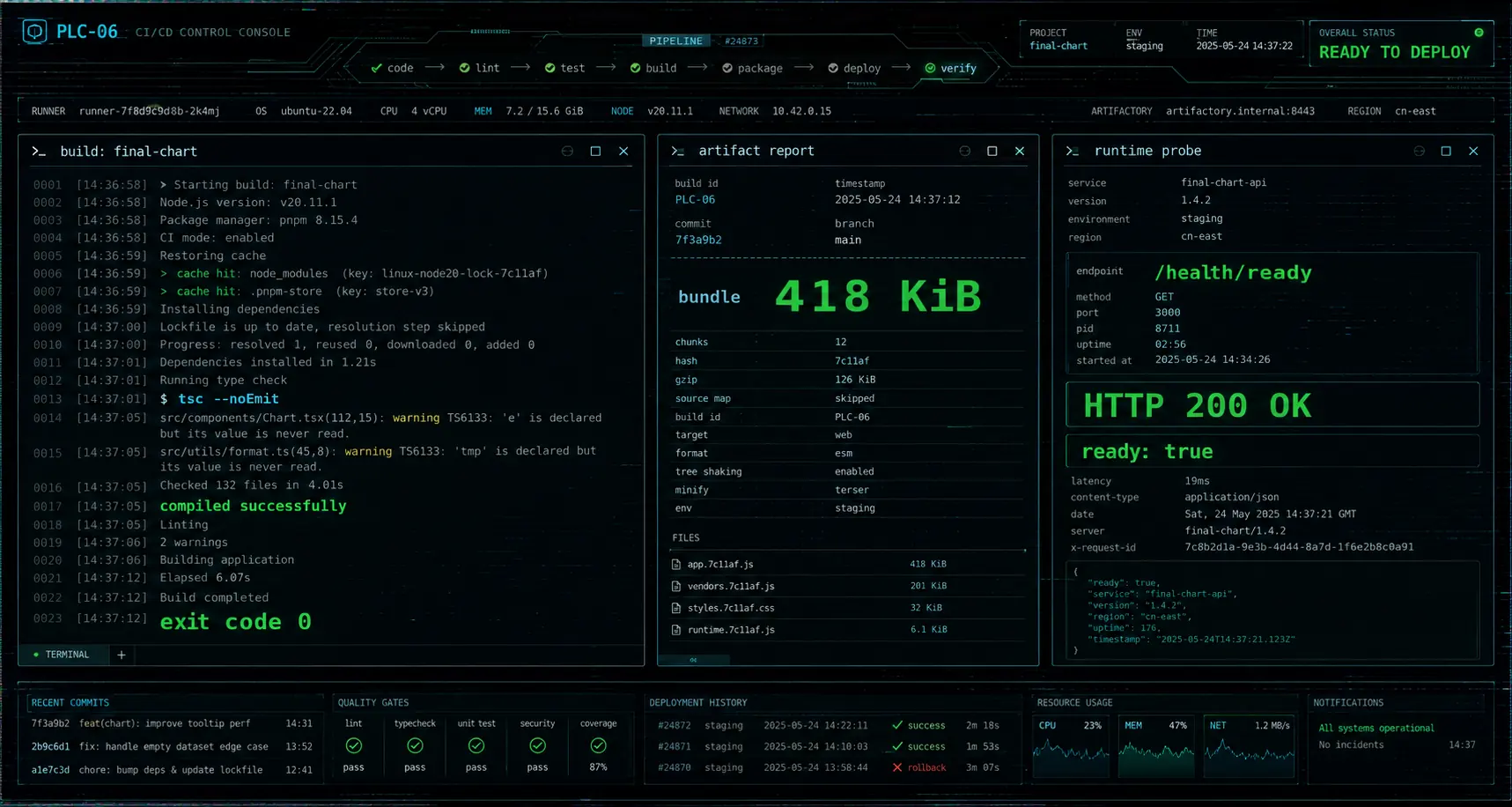1512x807 pixels.
Task: Click the artifact report horizontal scrollbar
Action: (x=694, y=659)
